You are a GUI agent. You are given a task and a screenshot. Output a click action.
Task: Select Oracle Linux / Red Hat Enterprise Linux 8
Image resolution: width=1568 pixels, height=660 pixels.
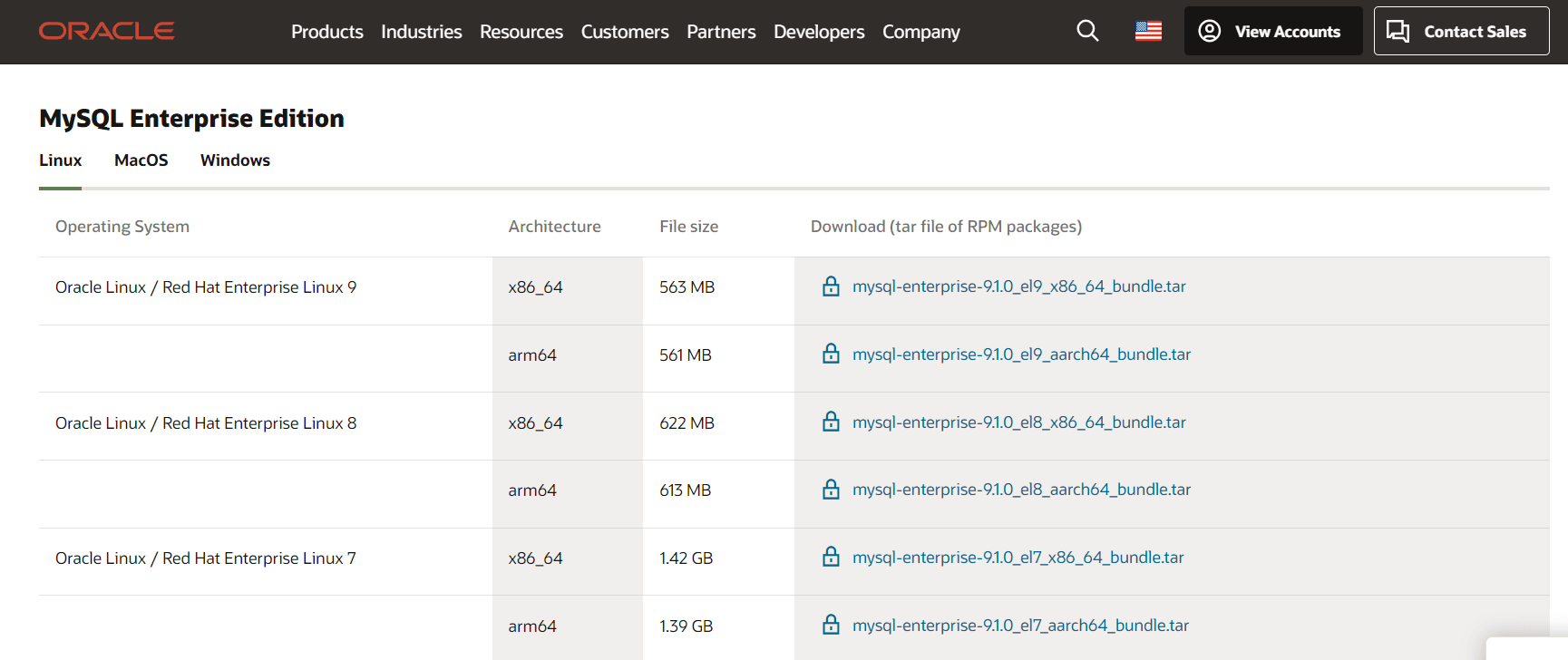(206, 423)
